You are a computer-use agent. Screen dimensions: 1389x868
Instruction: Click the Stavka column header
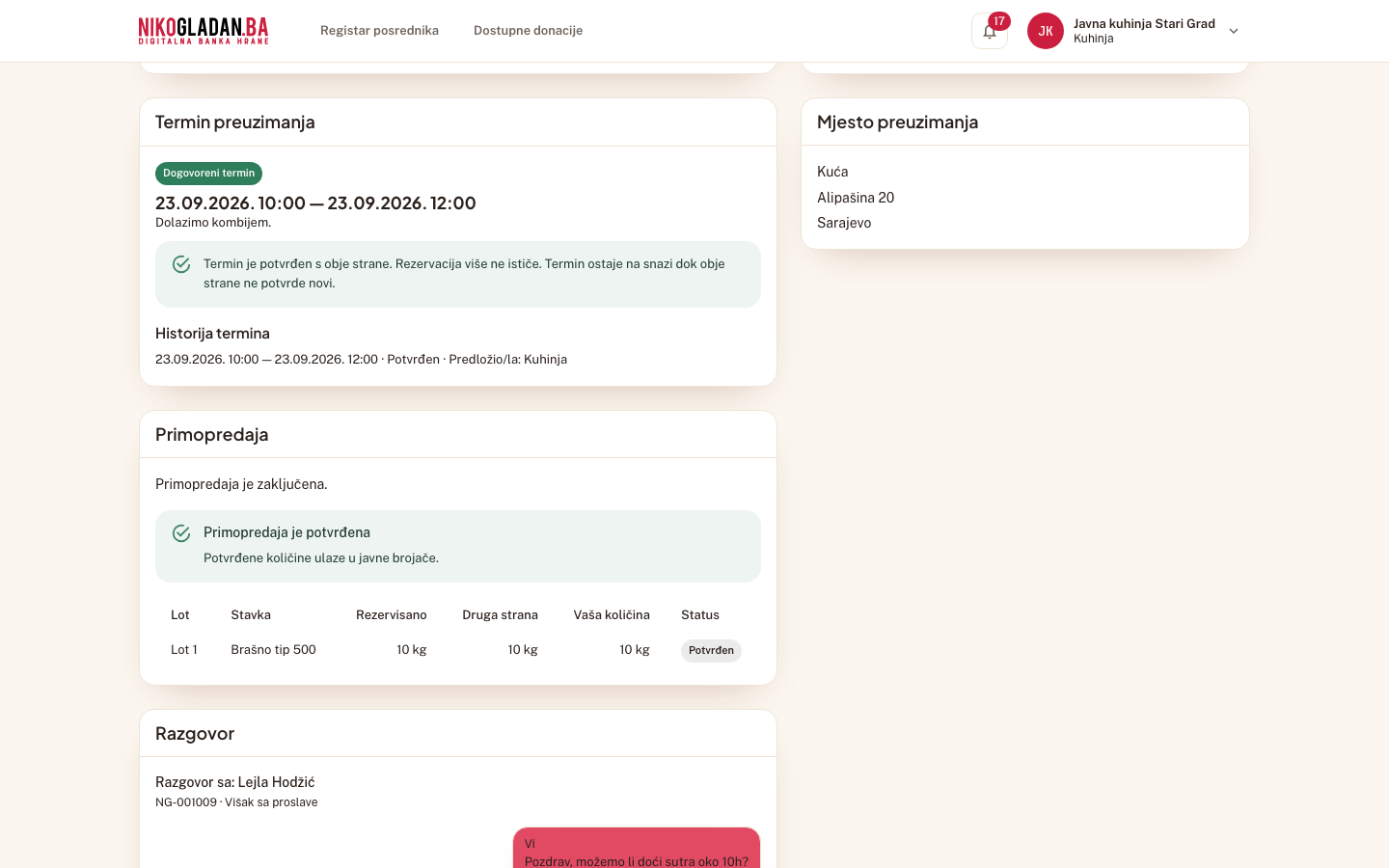[251, 615]
